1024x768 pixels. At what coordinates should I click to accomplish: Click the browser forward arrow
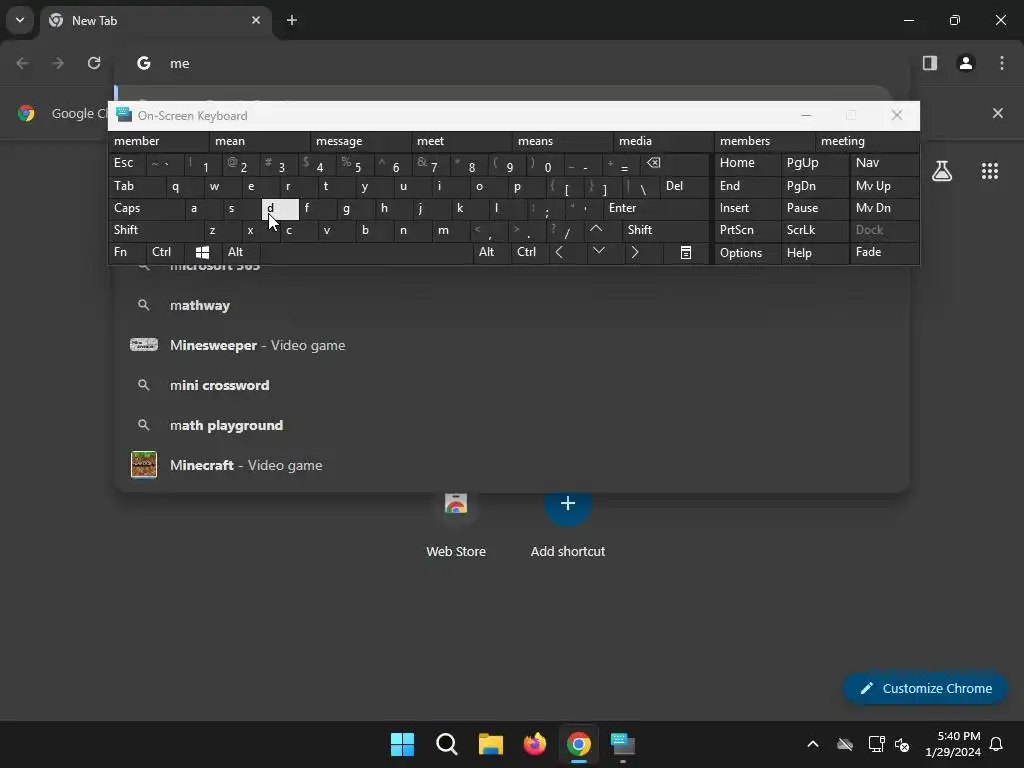tap(58, 63)
